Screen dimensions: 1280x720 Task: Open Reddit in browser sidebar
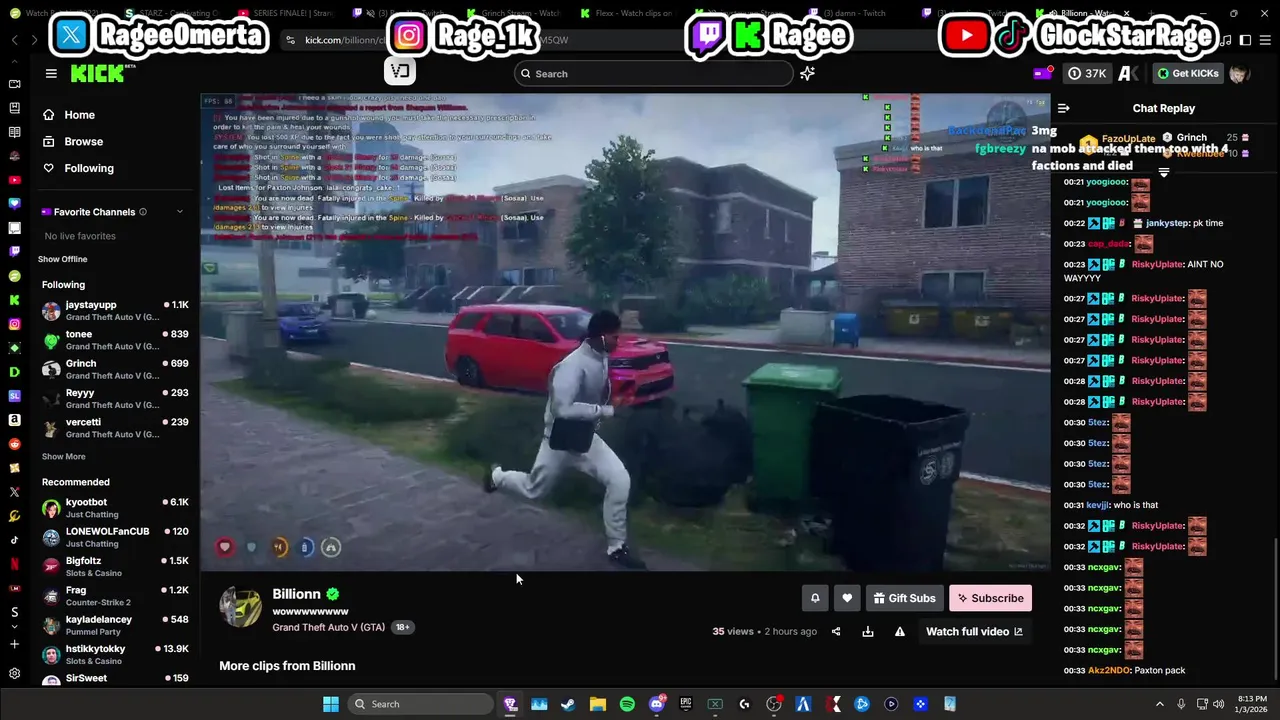14,444
